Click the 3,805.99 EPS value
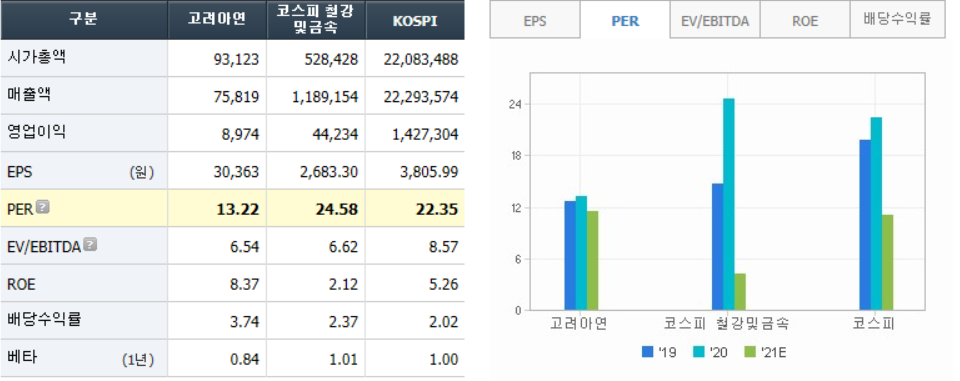 pyautogui.click(x=430, y=172)
